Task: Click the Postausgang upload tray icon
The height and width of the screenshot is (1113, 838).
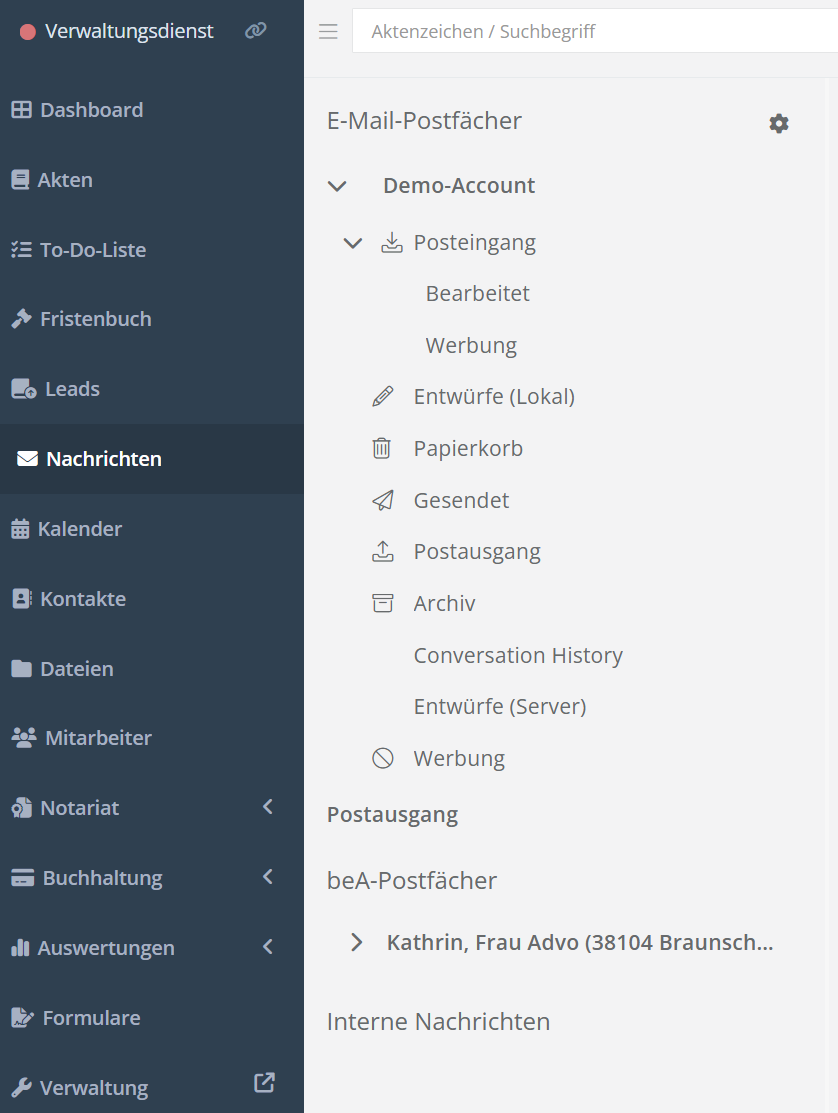Action: click(x=382, y=552)
